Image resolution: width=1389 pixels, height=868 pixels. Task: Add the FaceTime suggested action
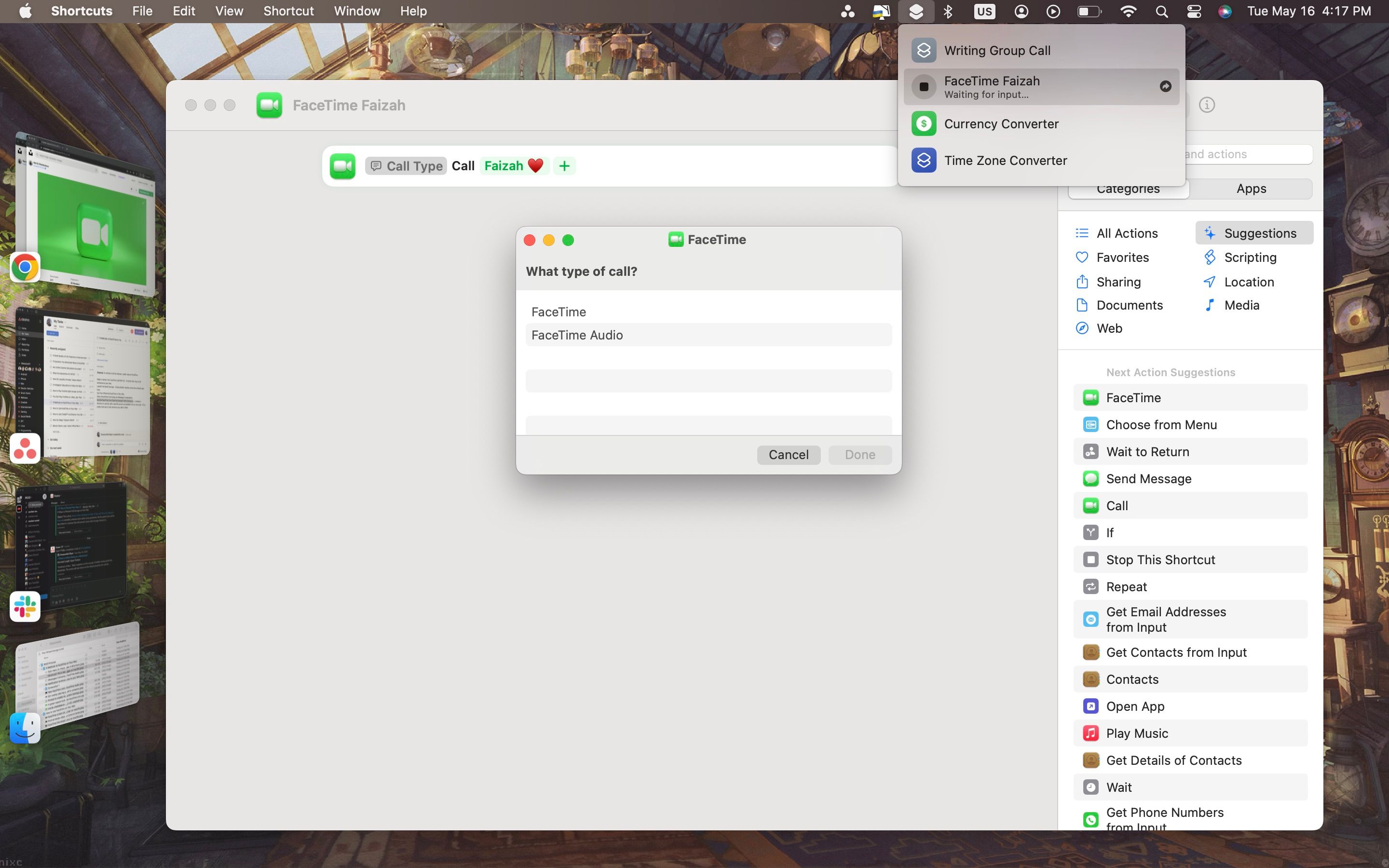(x=1190, y=398)
